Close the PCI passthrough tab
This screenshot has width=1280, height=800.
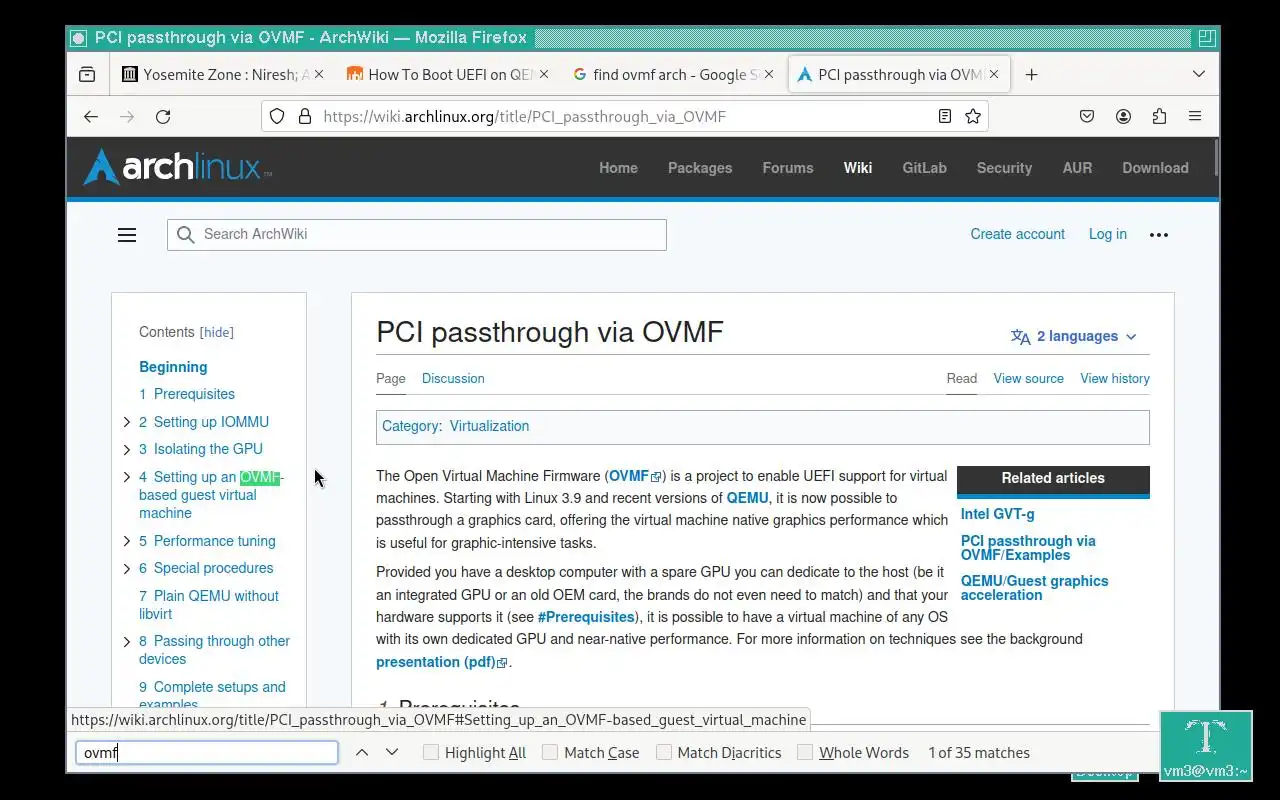point(994,75)
